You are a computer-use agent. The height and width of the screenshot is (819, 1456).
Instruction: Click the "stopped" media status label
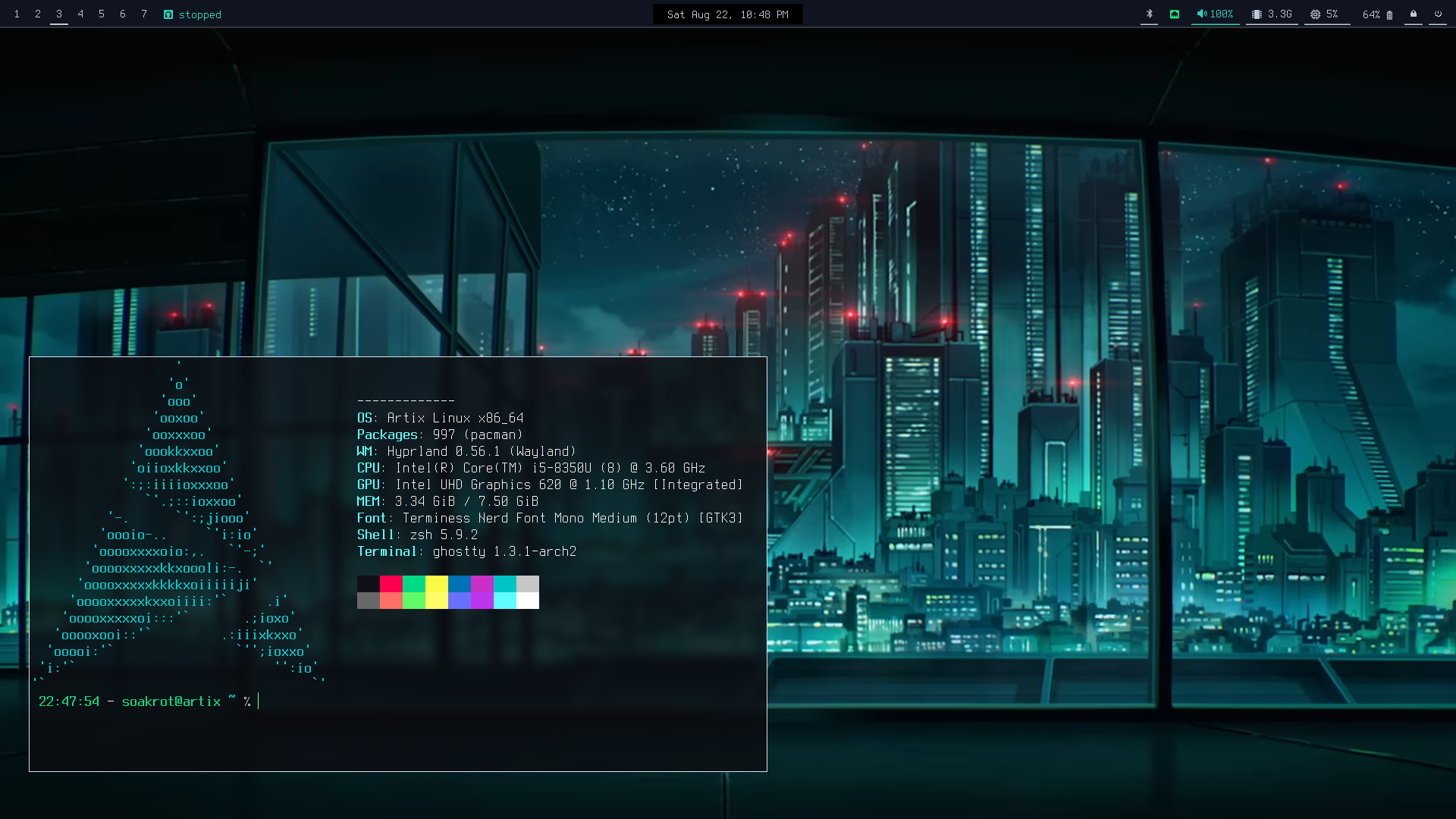200,14
